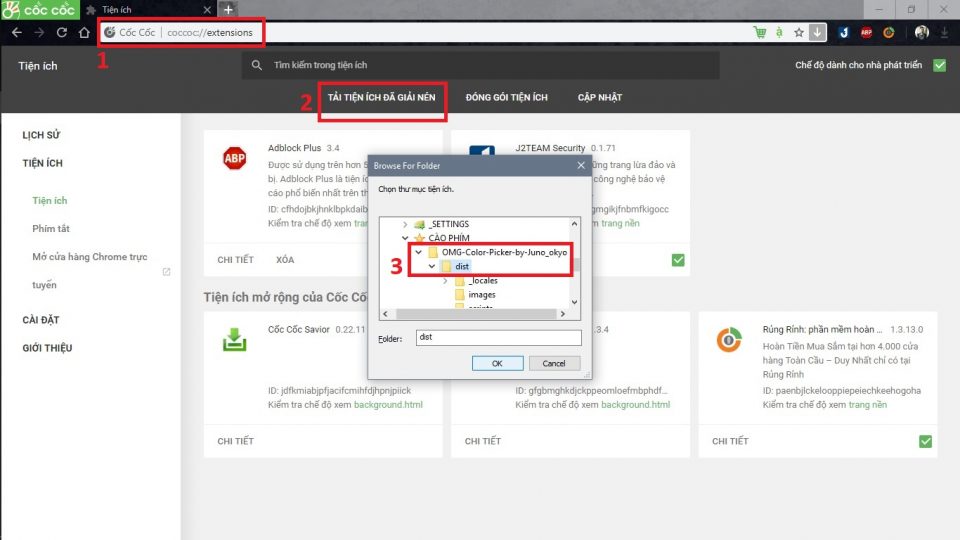Open Mở cửa hàng Chrome trực tuyến link

point(89,271)
